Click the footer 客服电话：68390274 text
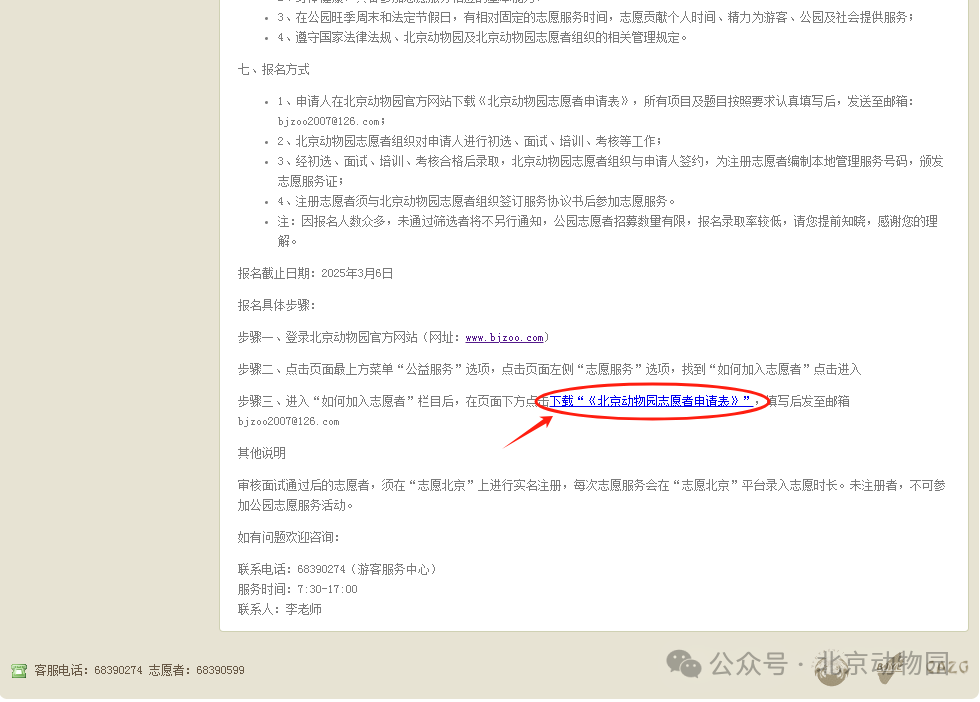 pos(89,671)
